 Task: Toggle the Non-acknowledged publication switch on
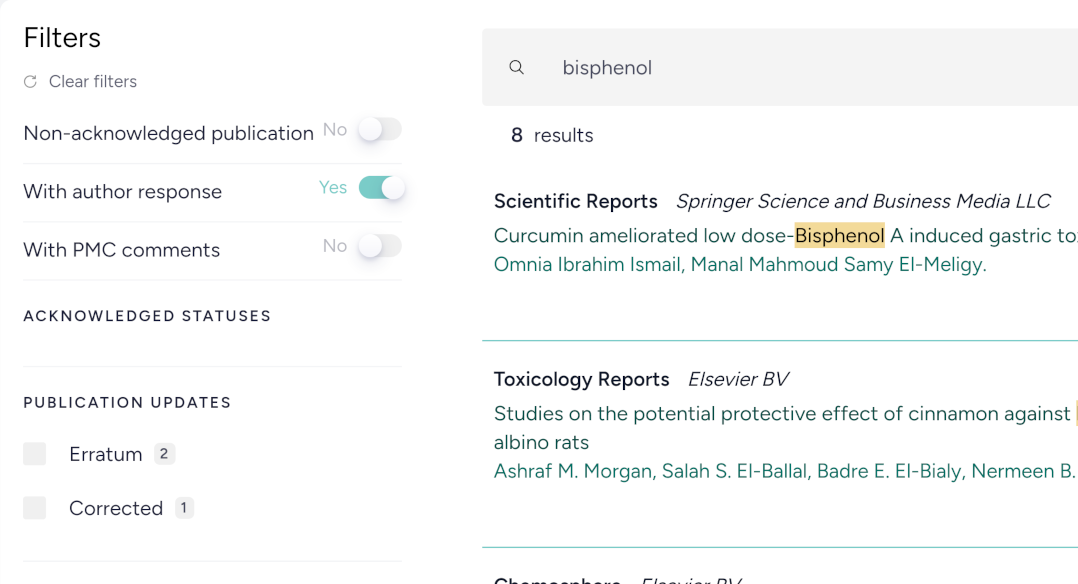click(379, 129)
